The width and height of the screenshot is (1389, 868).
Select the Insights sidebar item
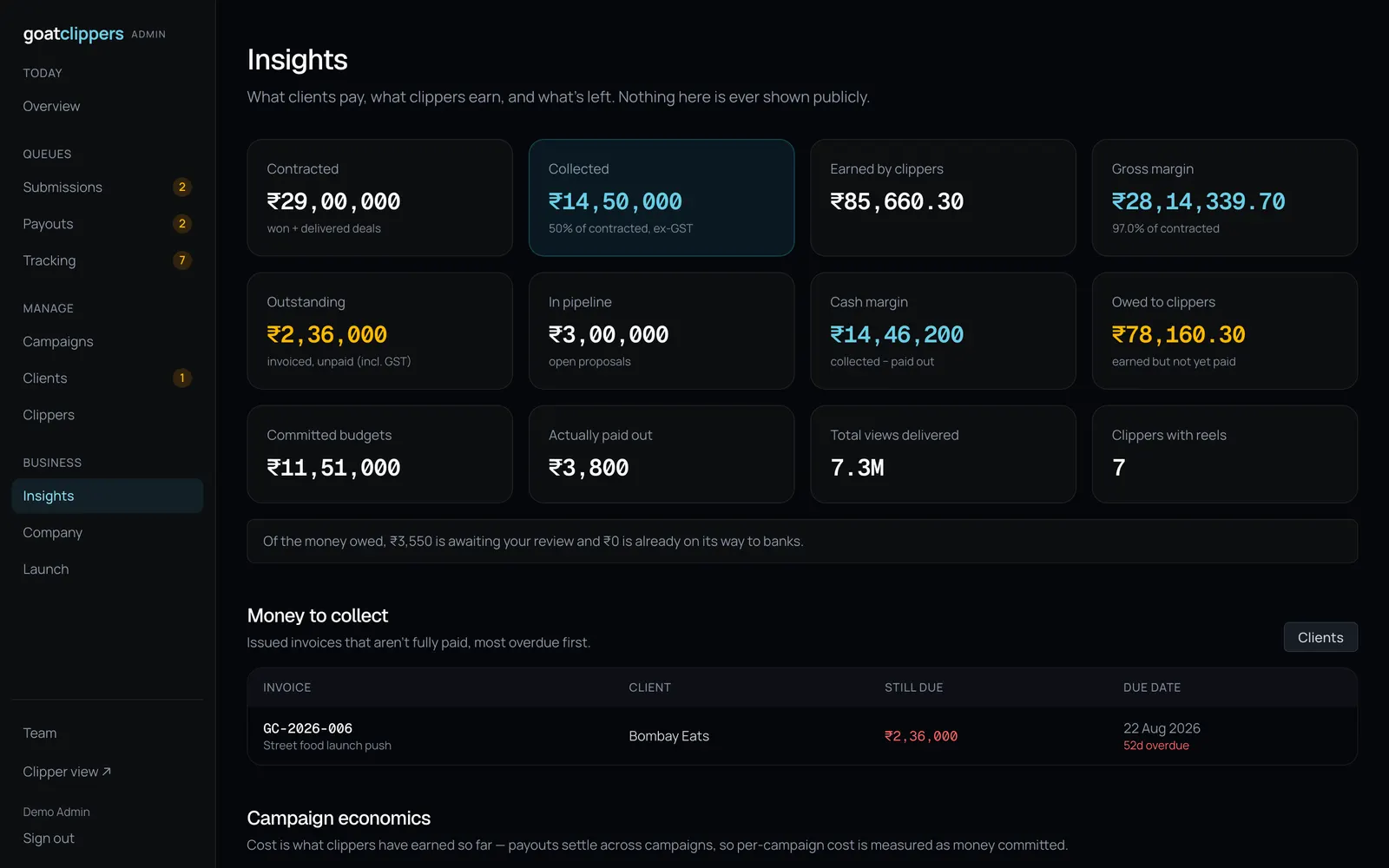pos(107,496)
